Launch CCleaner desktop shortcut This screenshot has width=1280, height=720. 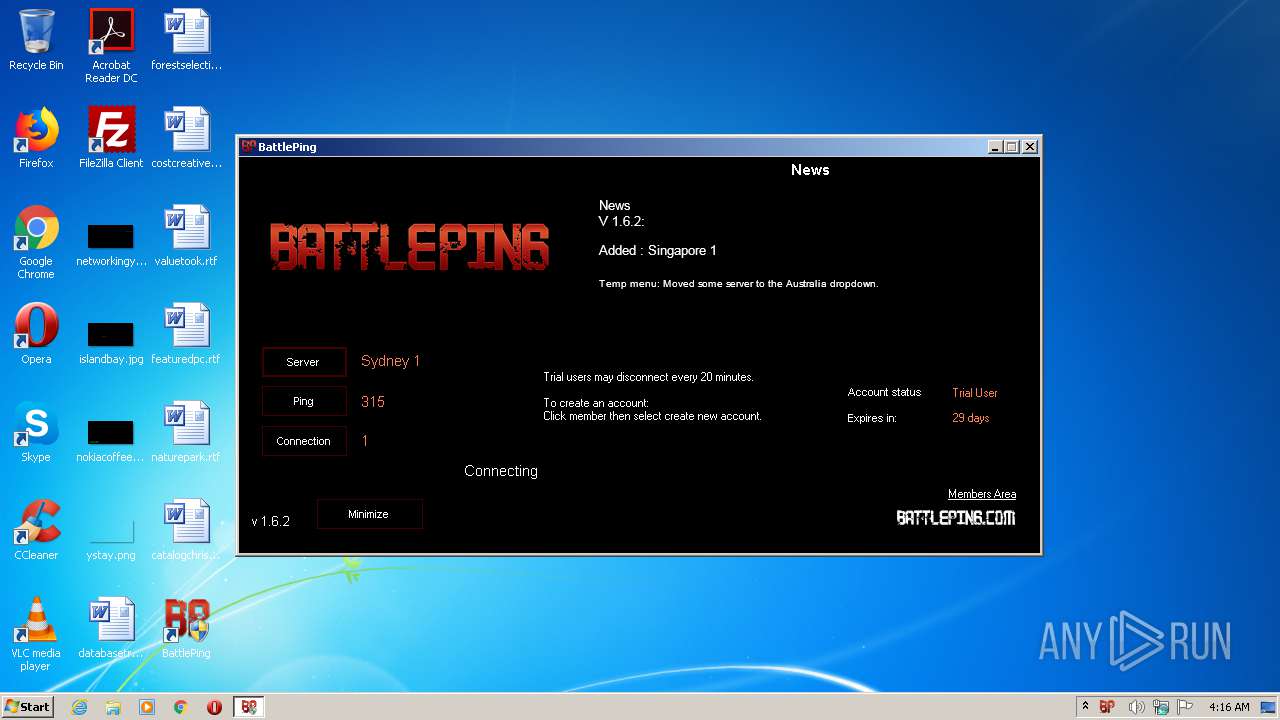tap(36, 530)
